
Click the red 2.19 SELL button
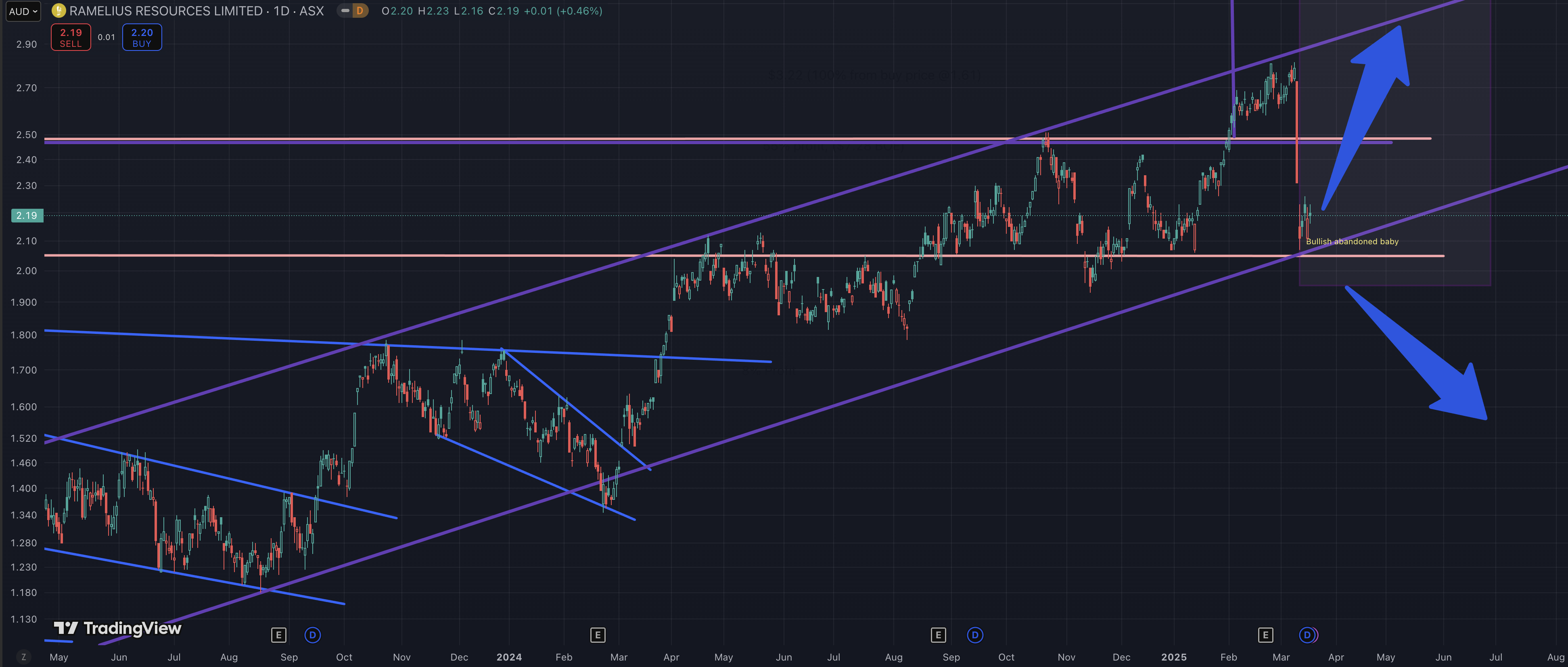[x=71, y=37]
